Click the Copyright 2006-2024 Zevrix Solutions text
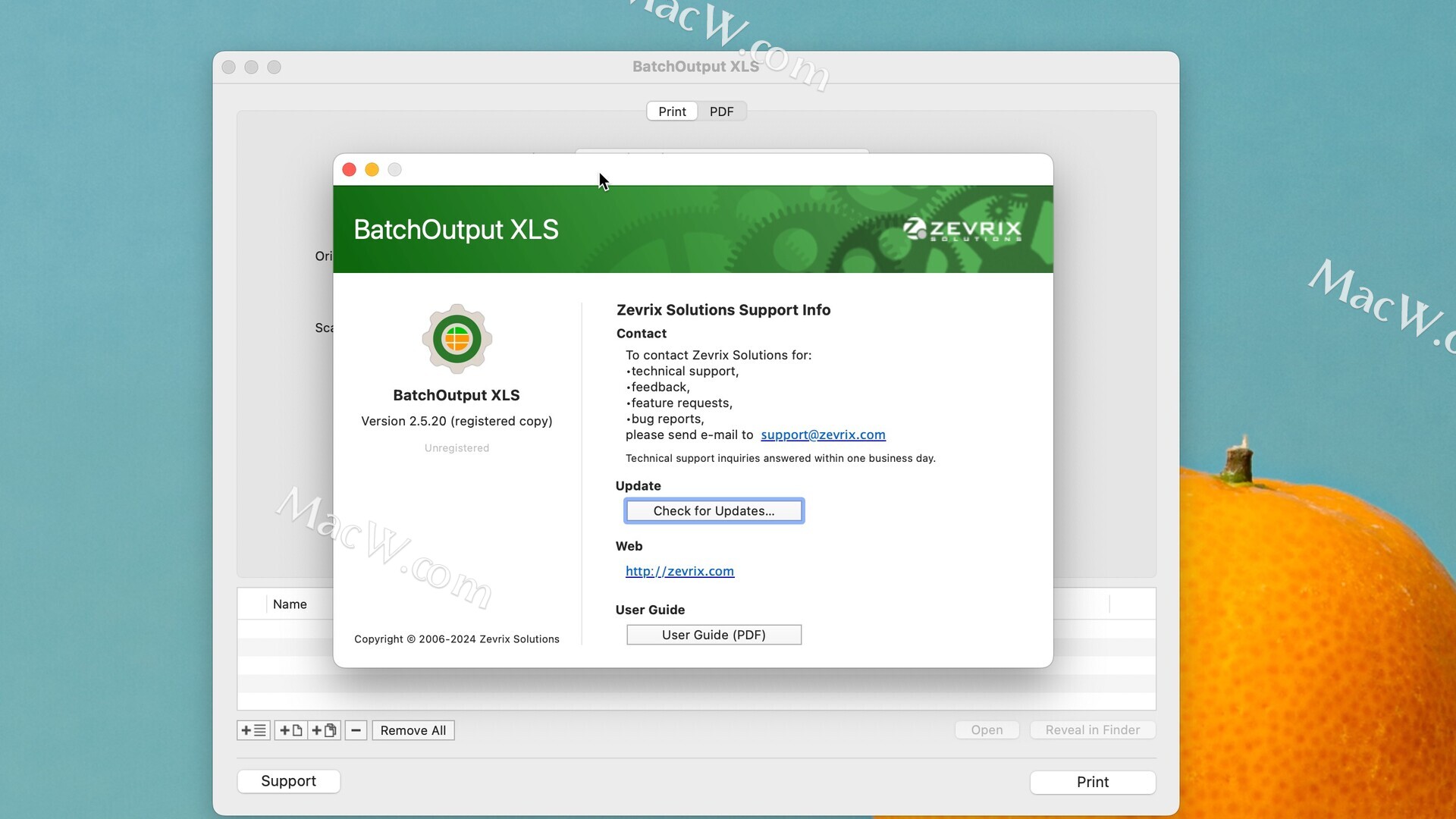The height and width of the screenshot is (819, 1456). click(457, 639)
